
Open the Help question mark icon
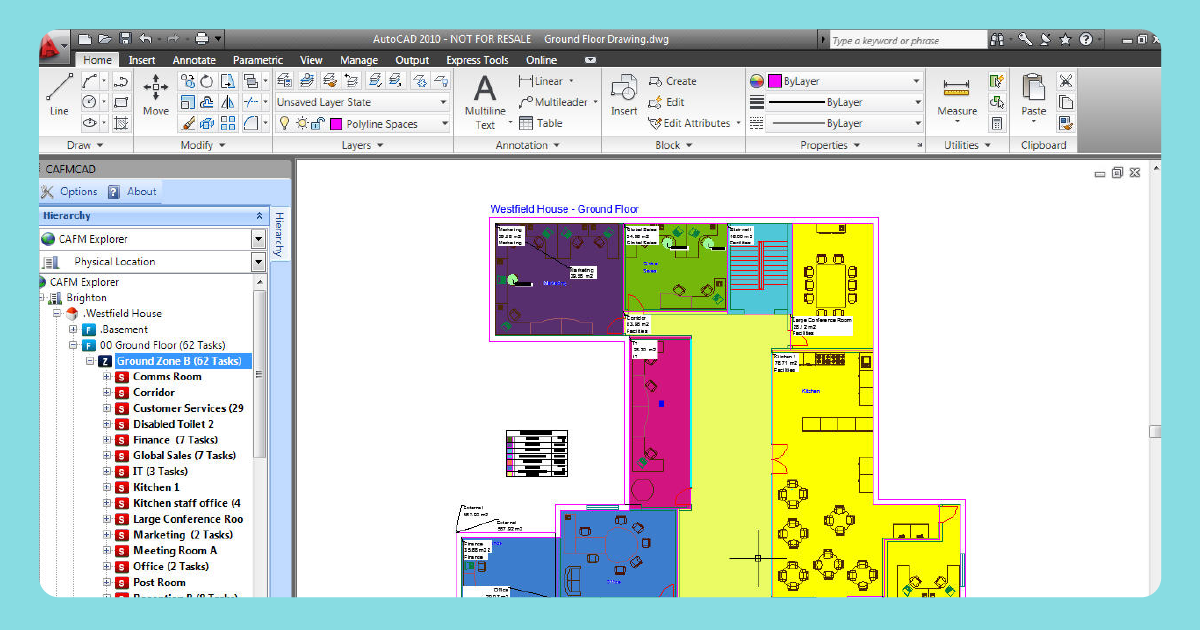1086,39
